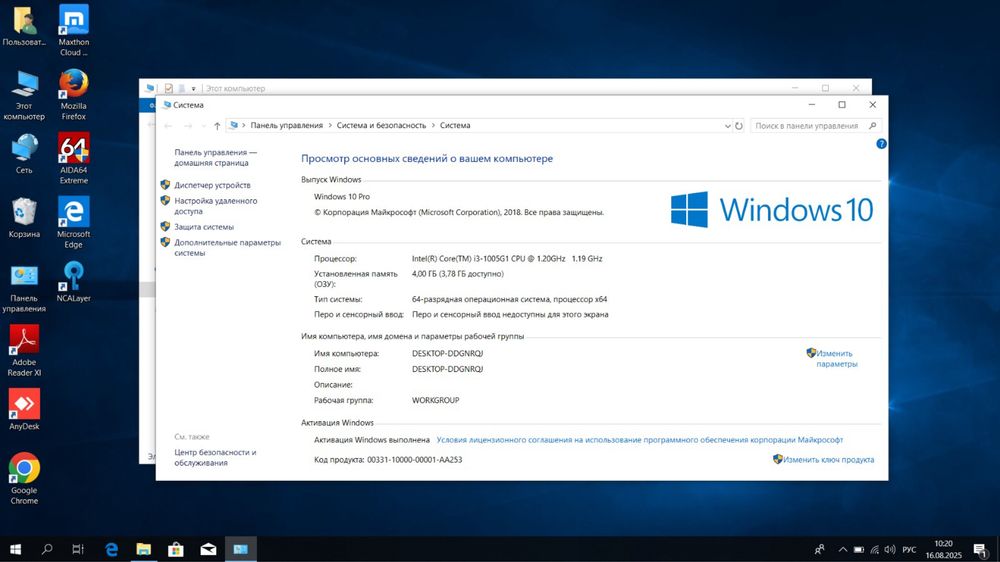Screen dimensions: 1000x562
Task: Click the battery icon in system tray
Action: point(858,549)
